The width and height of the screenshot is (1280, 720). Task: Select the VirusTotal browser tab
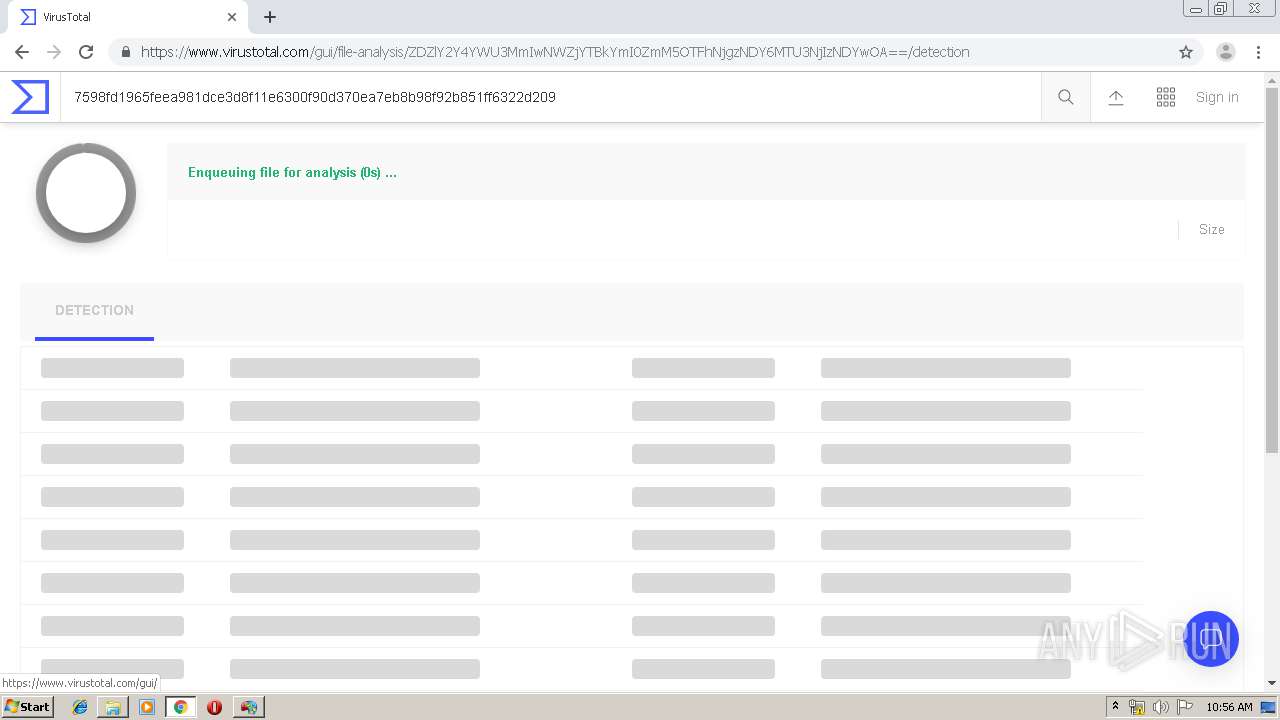click(x=126, y=17)
